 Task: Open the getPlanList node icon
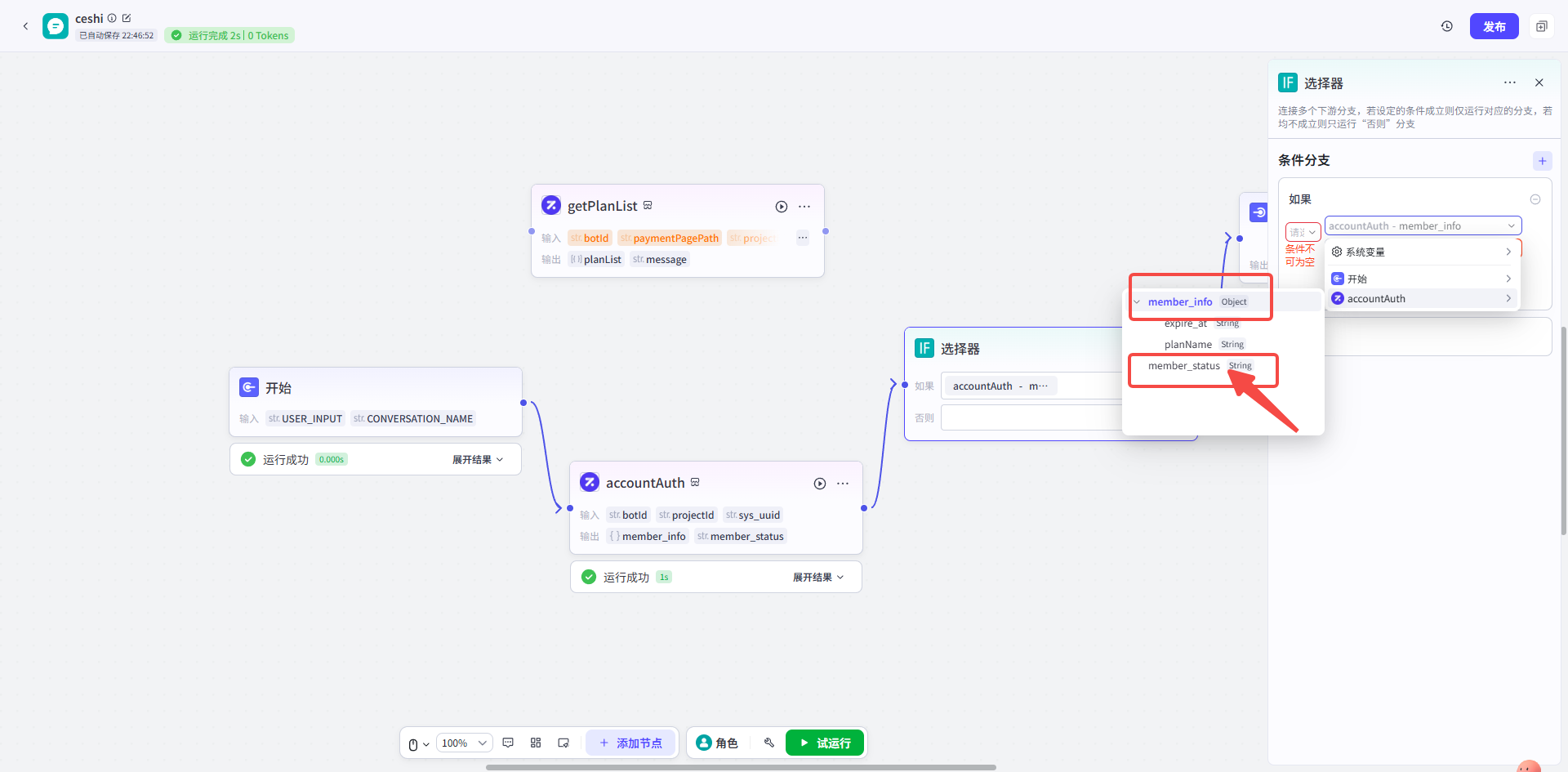tap(551, 205)
